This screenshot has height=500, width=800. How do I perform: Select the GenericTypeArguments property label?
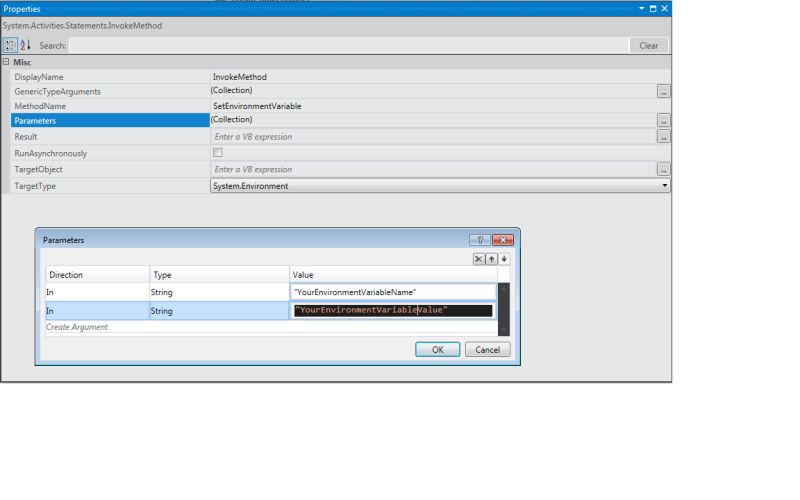(x=57, y=91)
